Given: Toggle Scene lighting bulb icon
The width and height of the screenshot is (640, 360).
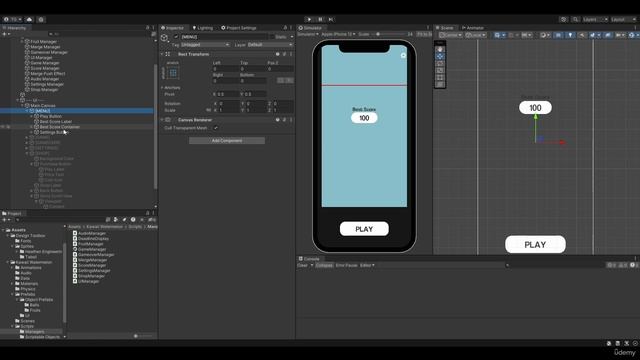Looking at the screenshot, I should click(x=570, y=35).
